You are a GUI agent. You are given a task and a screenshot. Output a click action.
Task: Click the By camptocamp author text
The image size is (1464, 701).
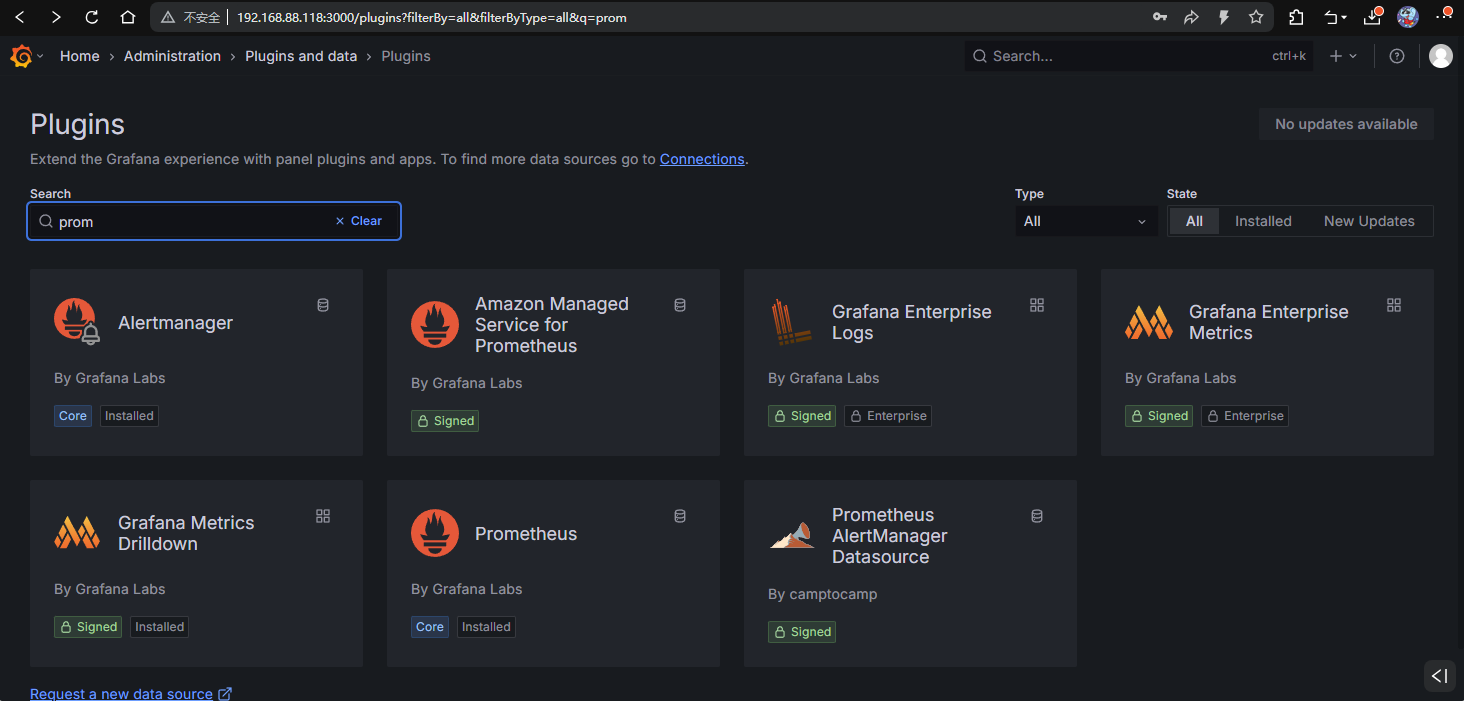(x=822, y=594)
